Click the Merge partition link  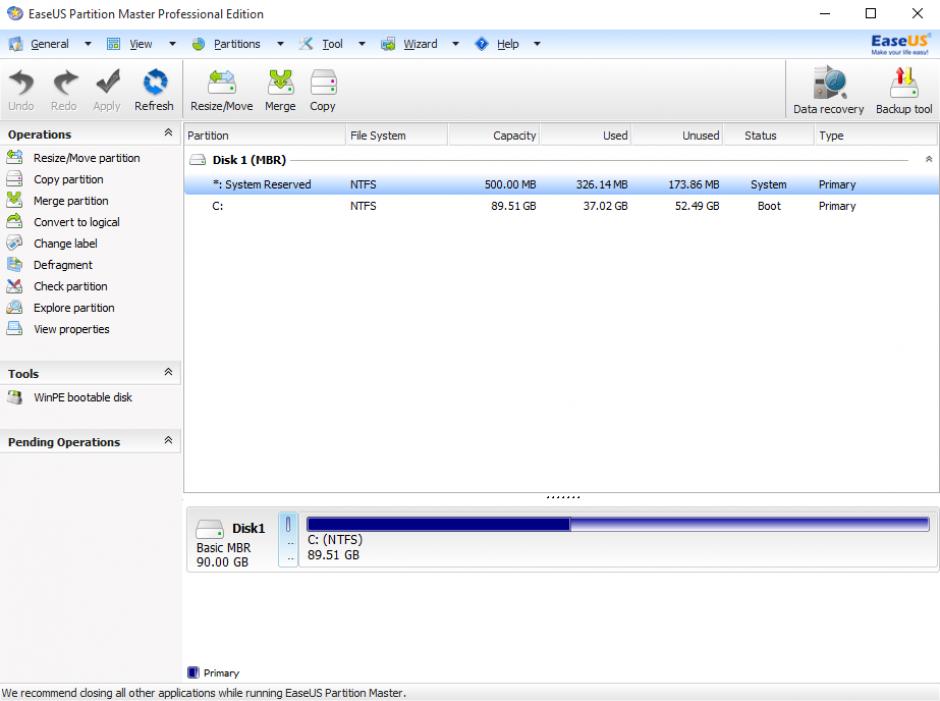[71, 200]
